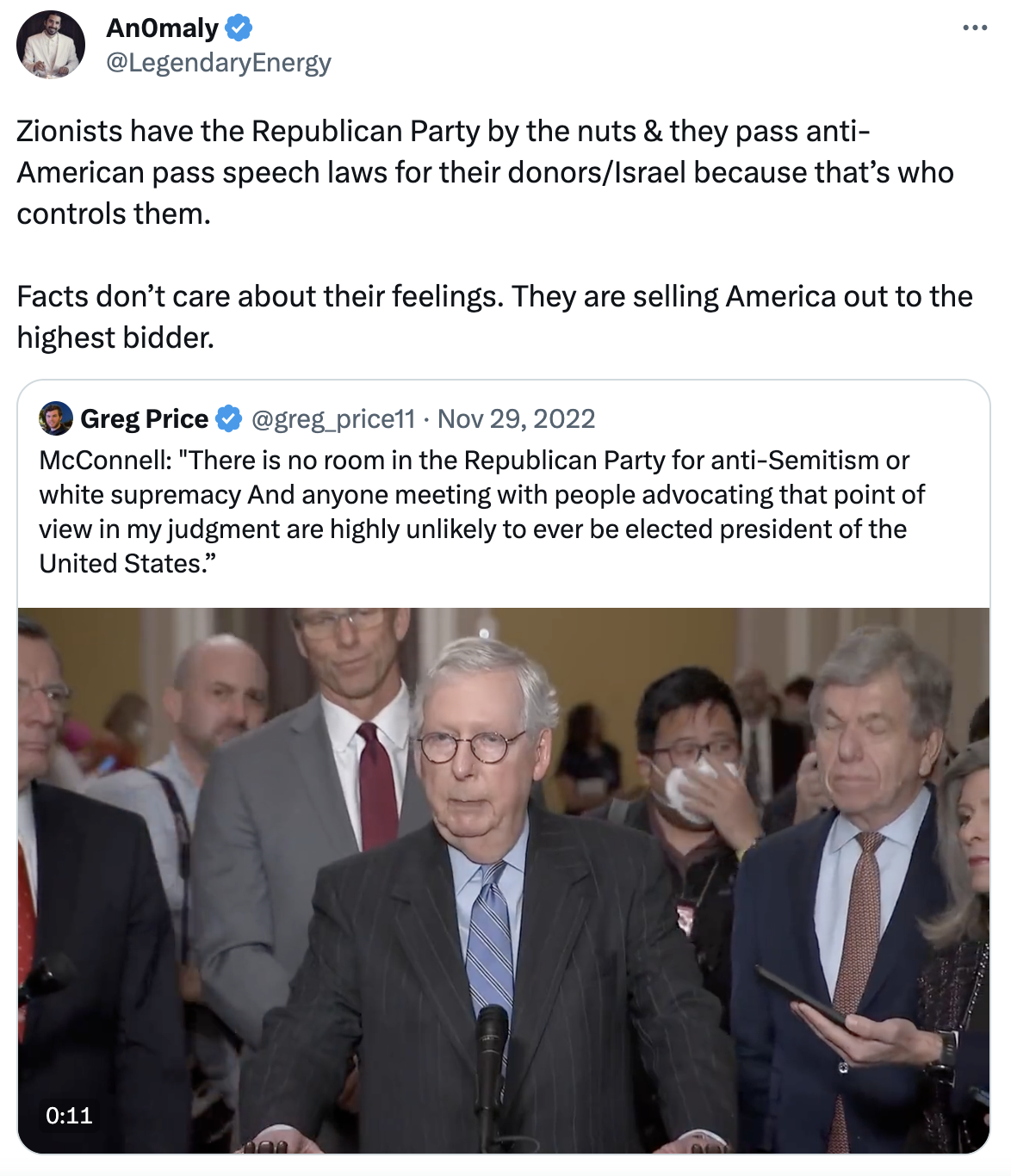Viewport: 1011px width, 1176px height.
Task: Click the man in glasses at center of video
Action: coord(482,895)
